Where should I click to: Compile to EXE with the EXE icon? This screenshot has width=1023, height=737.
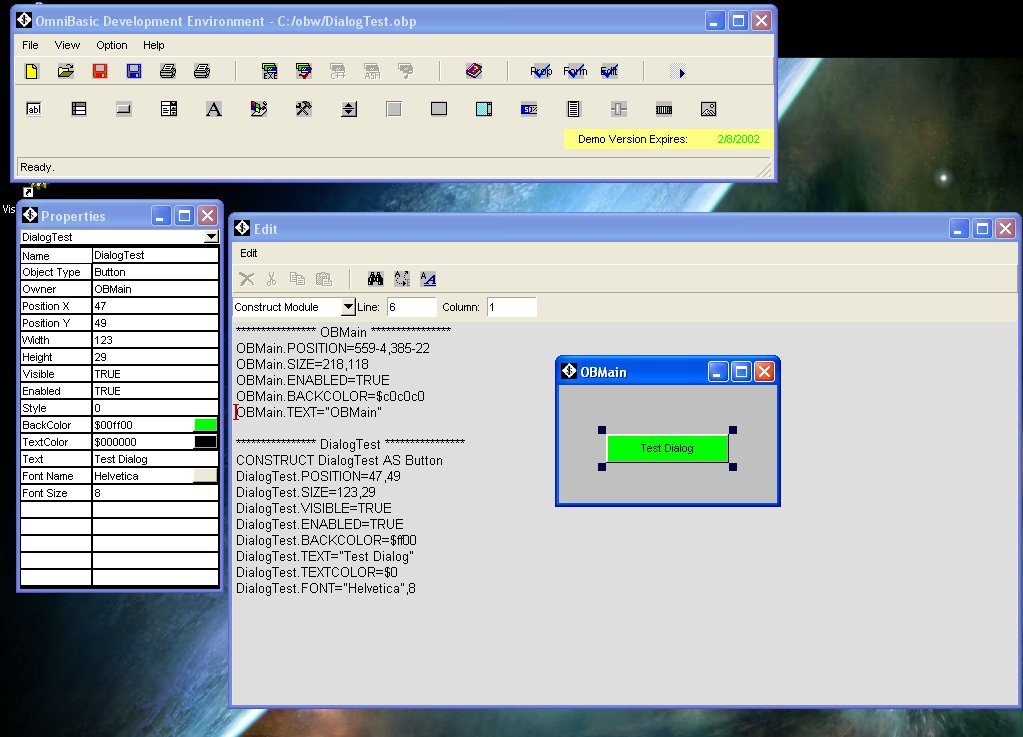[x=269, y=71]
